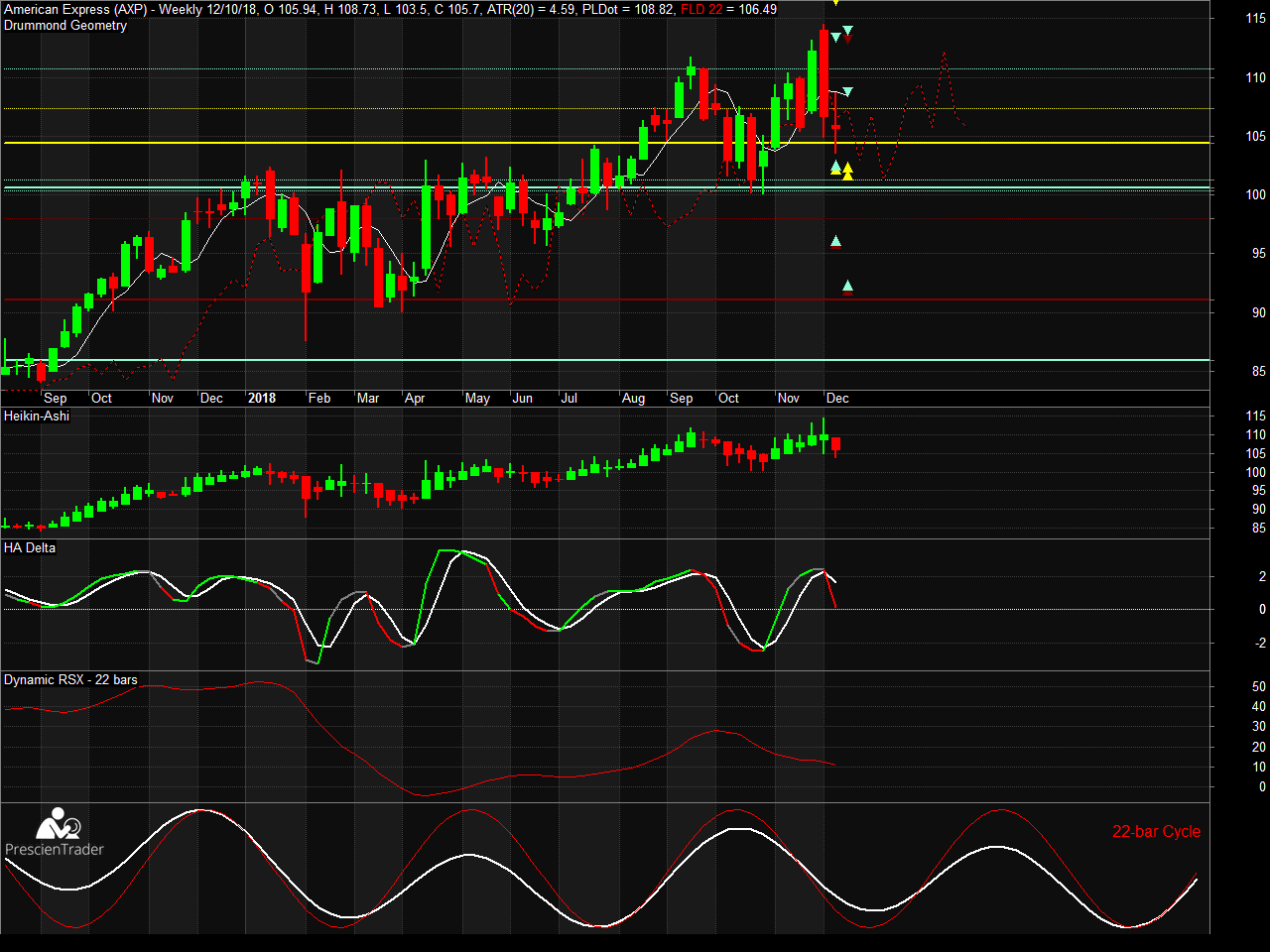This screenshot has height=952, width=1270.
Task: Click the cyan up-triangle near 92
Action: click(847, 287)
